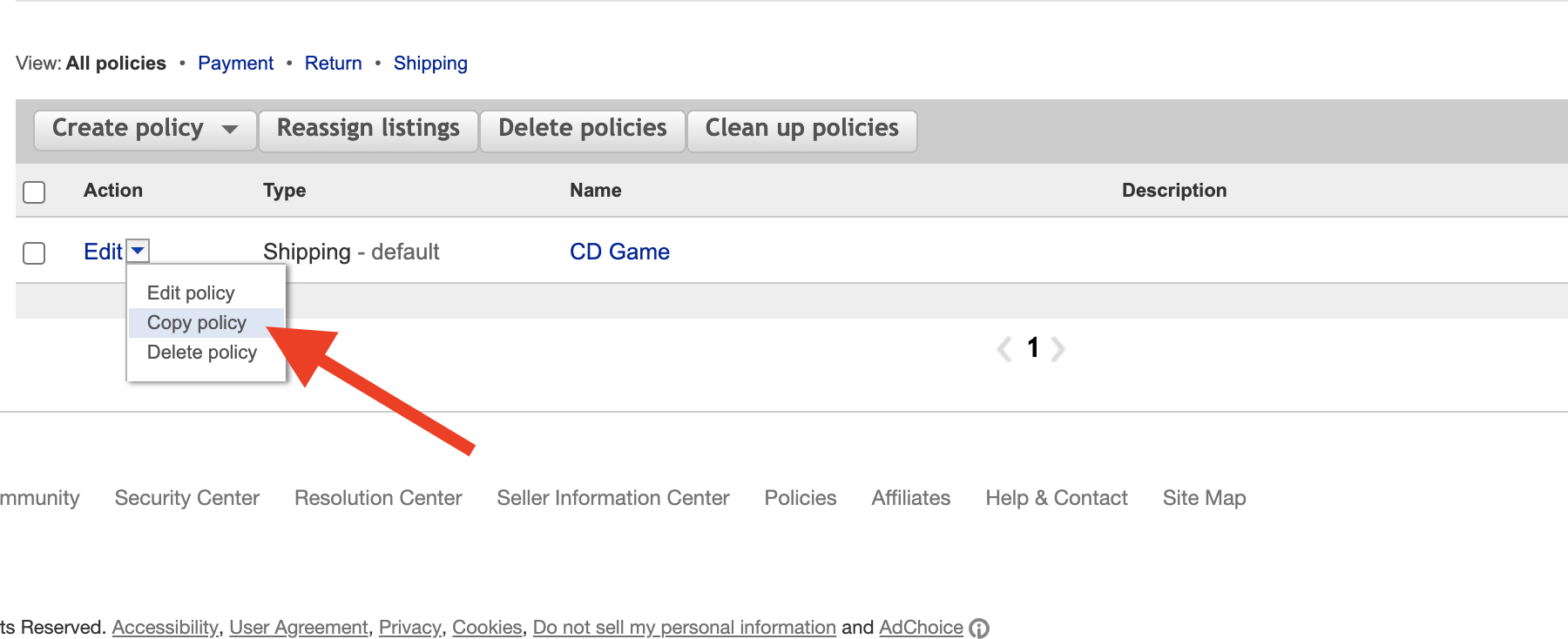Choose Copy policy in the menu
1568x639 pixels.
pos(197,323)
